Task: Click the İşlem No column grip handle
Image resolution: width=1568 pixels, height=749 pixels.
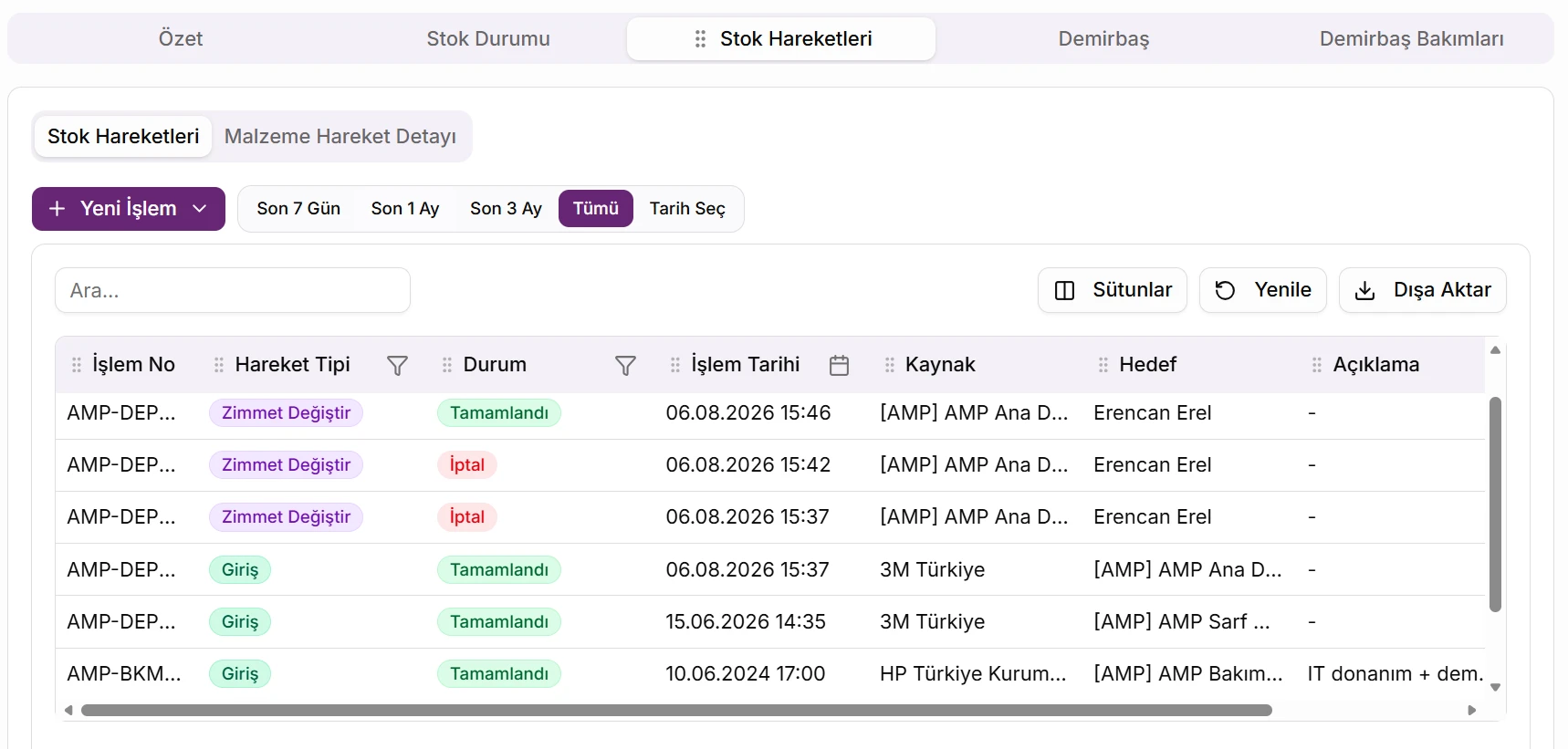Action: pyautogui.click(x=77, y=365)
